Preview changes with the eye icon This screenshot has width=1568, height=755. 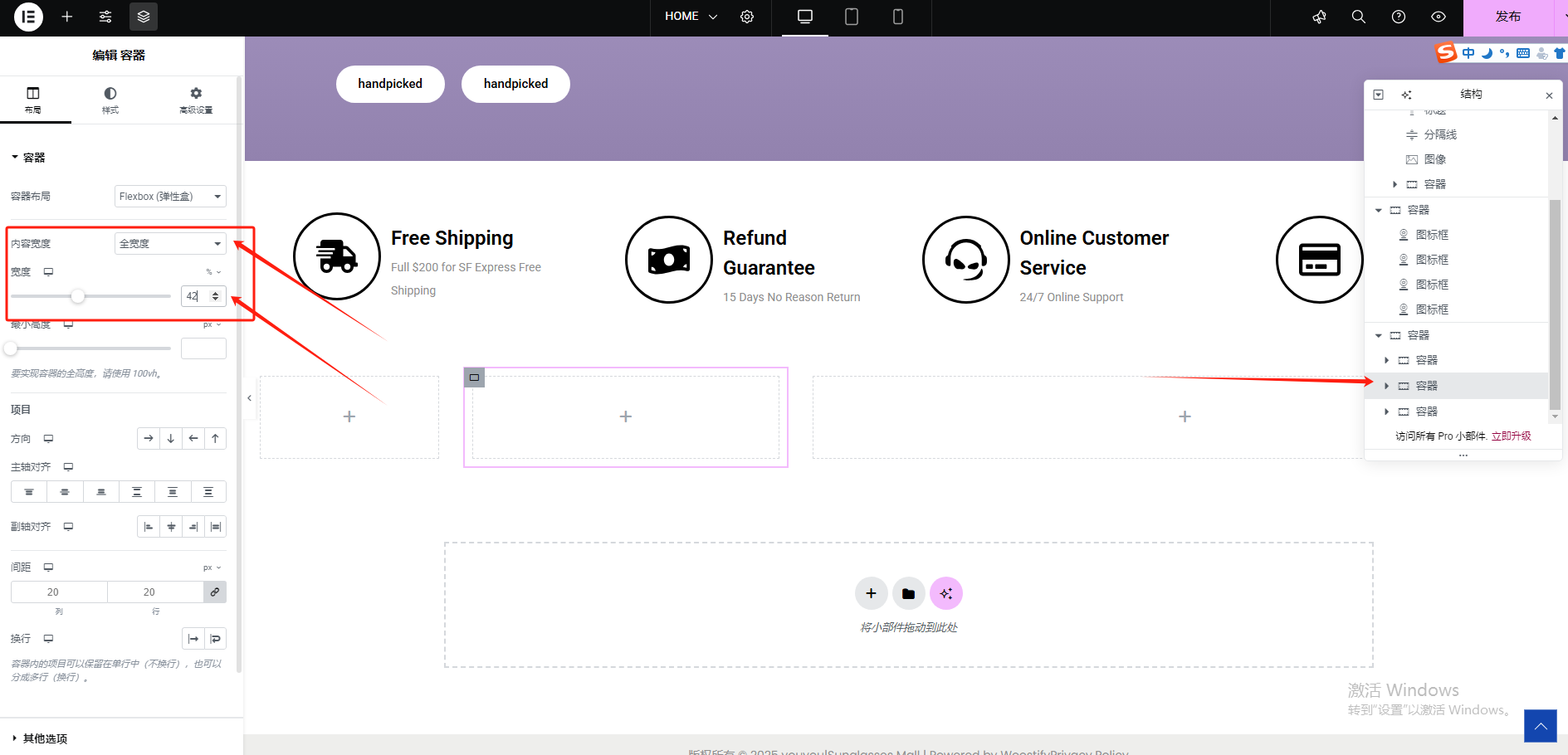tap(1439, 17)
